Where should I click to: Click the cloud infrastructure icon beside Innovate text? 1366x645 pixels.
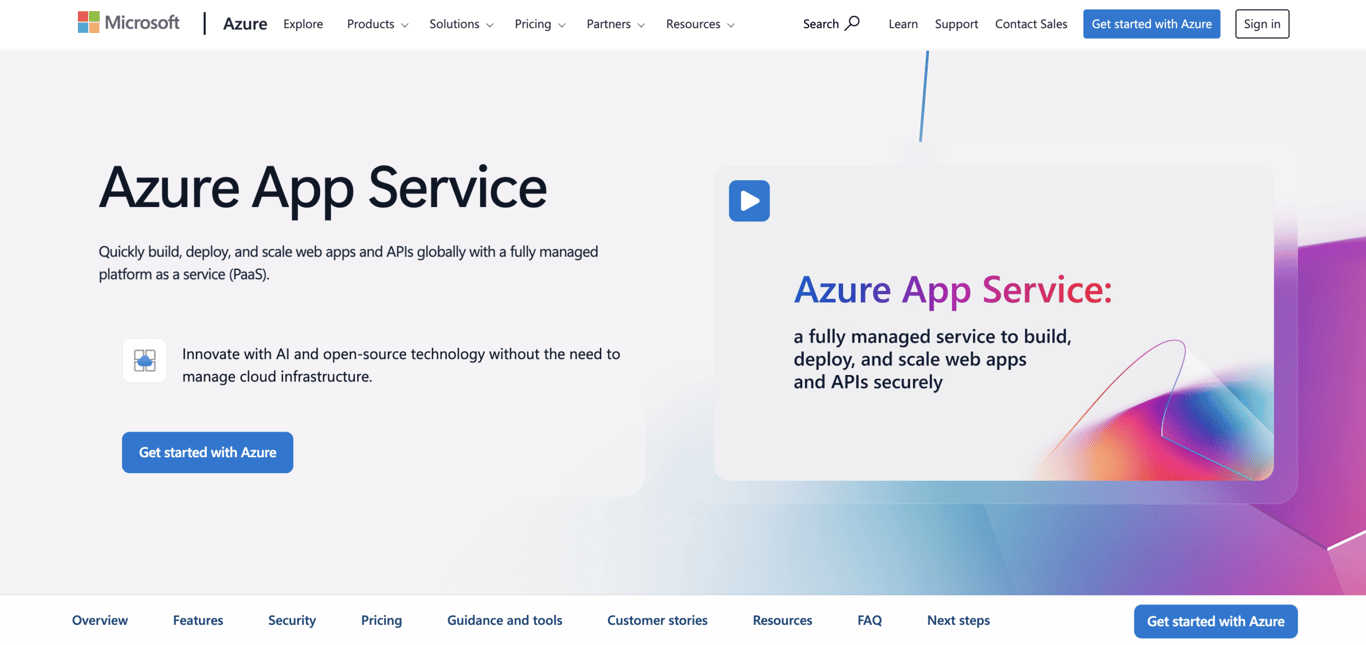tap(145, 360)
